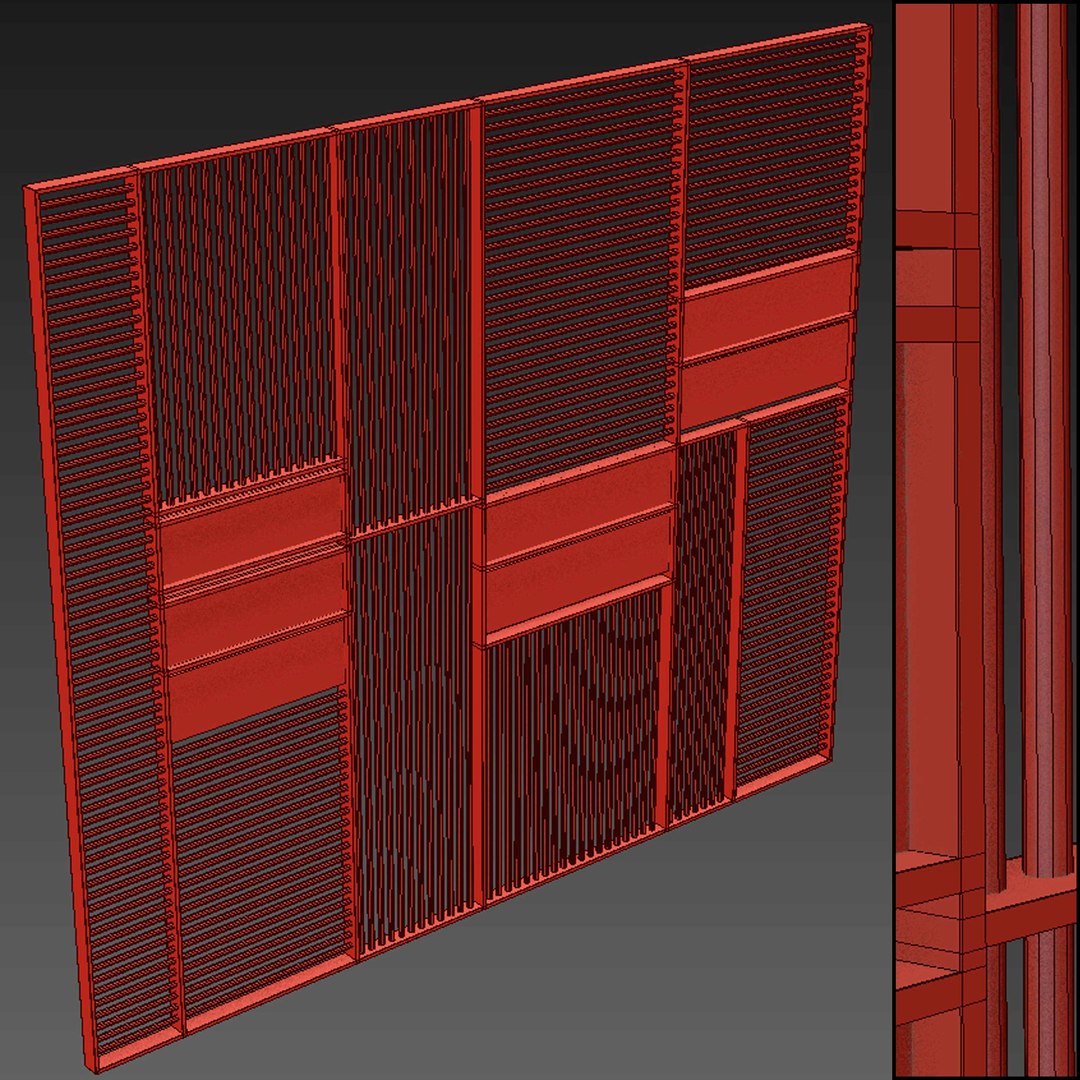The width and height of the screenshot is (1080, 1080).
Task: Select the leftmost tall column of horizontal slats
Action: click(x=103, y=620)
